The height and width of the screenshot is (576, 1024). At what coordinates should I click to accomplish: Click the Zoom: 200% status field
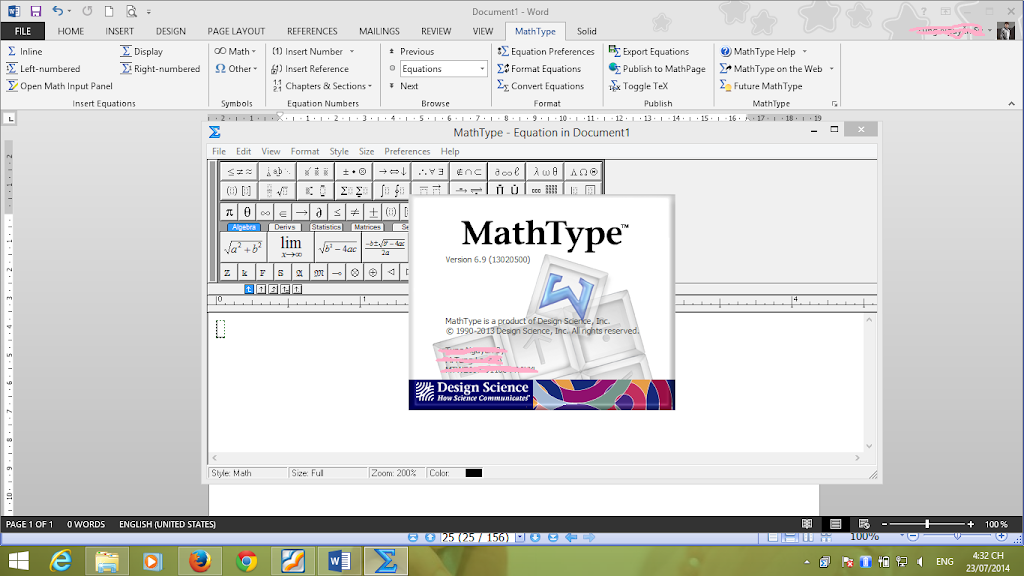[x=395, y=473]
